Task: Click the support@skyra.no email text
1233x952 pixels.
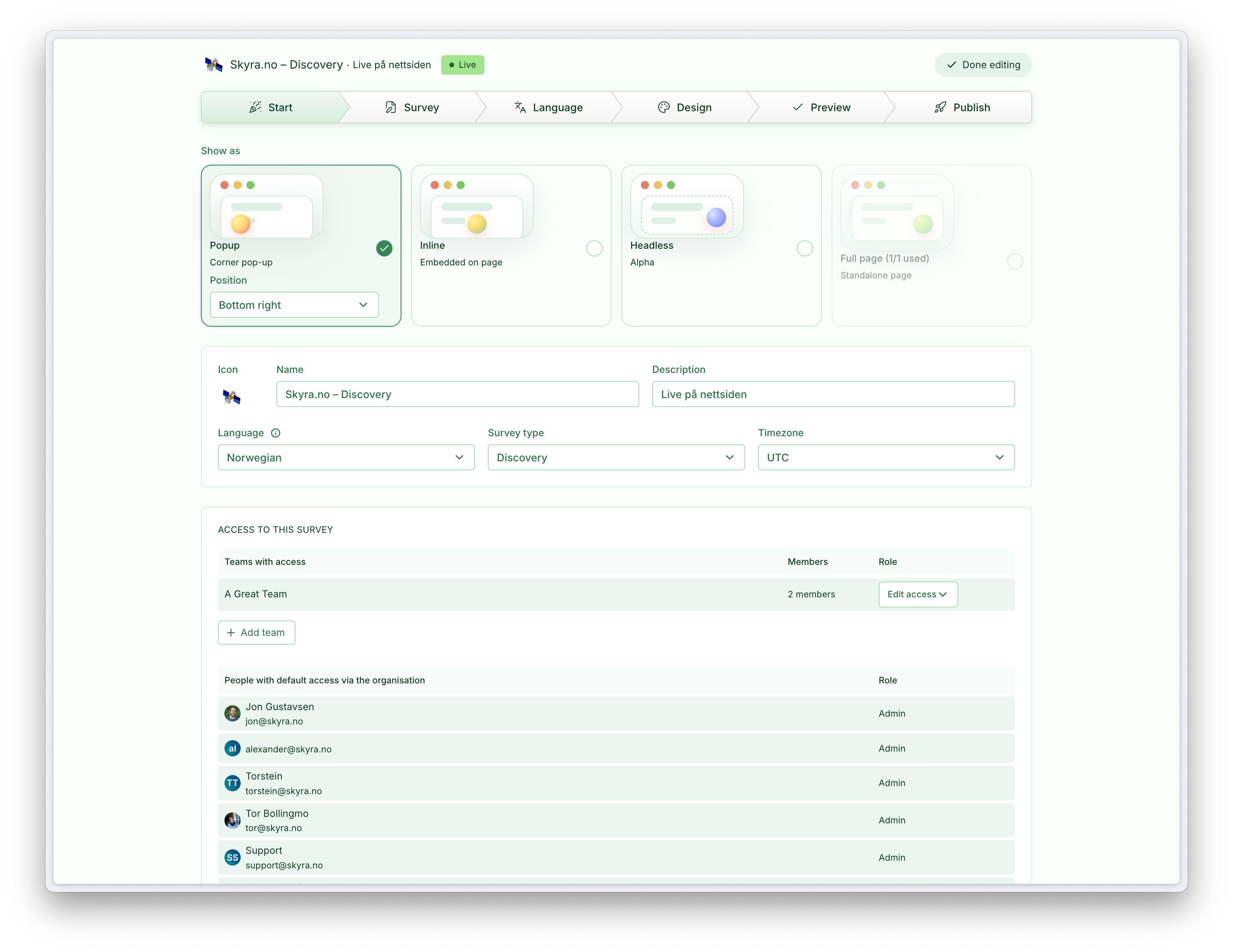Action: (284, 865)
